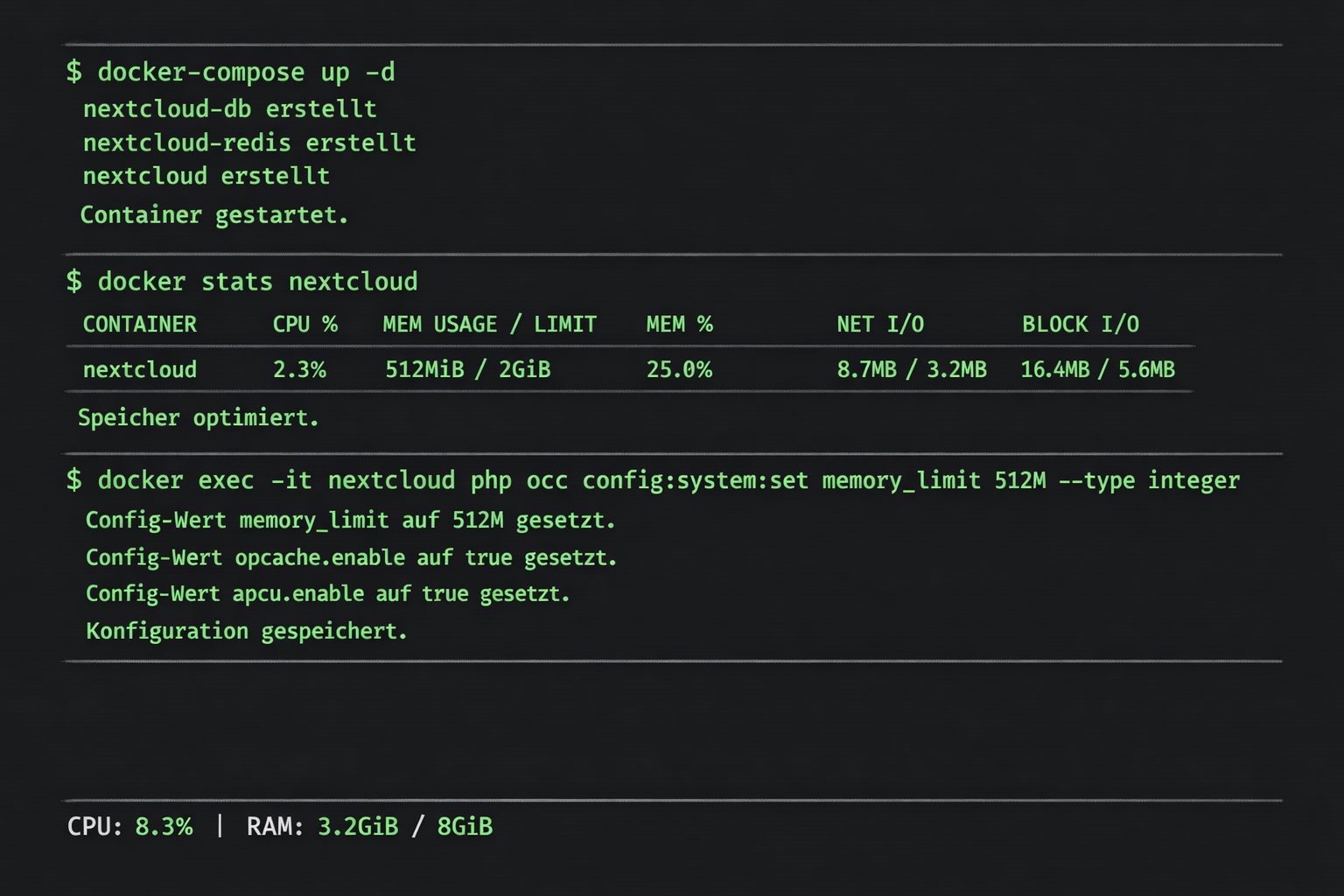This screenshot has width=1344, height=896.
Task: Select the Container gestartet message
Action: (x=214, y=214)
